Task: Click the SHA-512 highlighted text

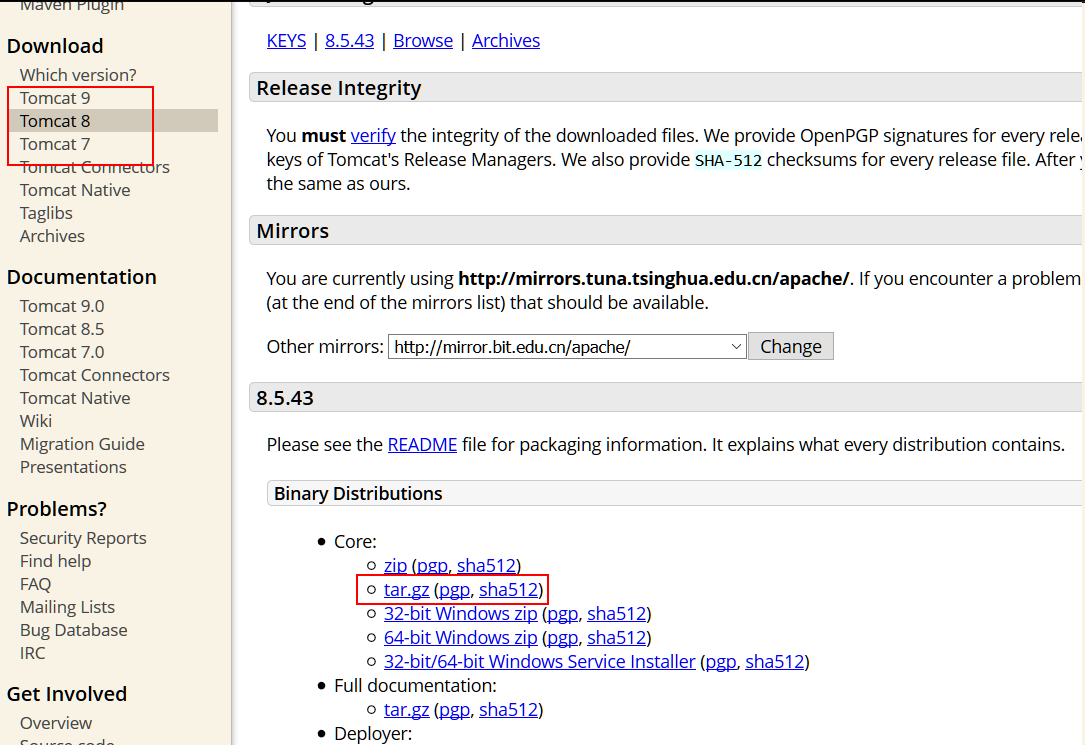Action: pyautogui.click(x=728, y=160)
